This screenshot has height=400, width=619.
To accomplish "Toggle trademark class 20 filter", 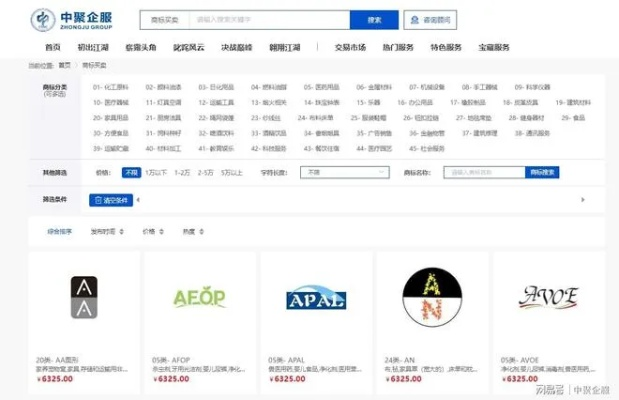I will click(111, 118).
